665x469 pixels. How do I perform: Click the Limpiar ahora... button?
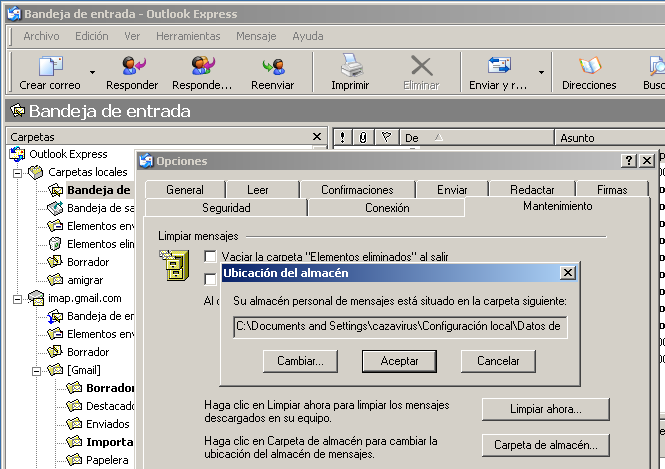[545, 409]
